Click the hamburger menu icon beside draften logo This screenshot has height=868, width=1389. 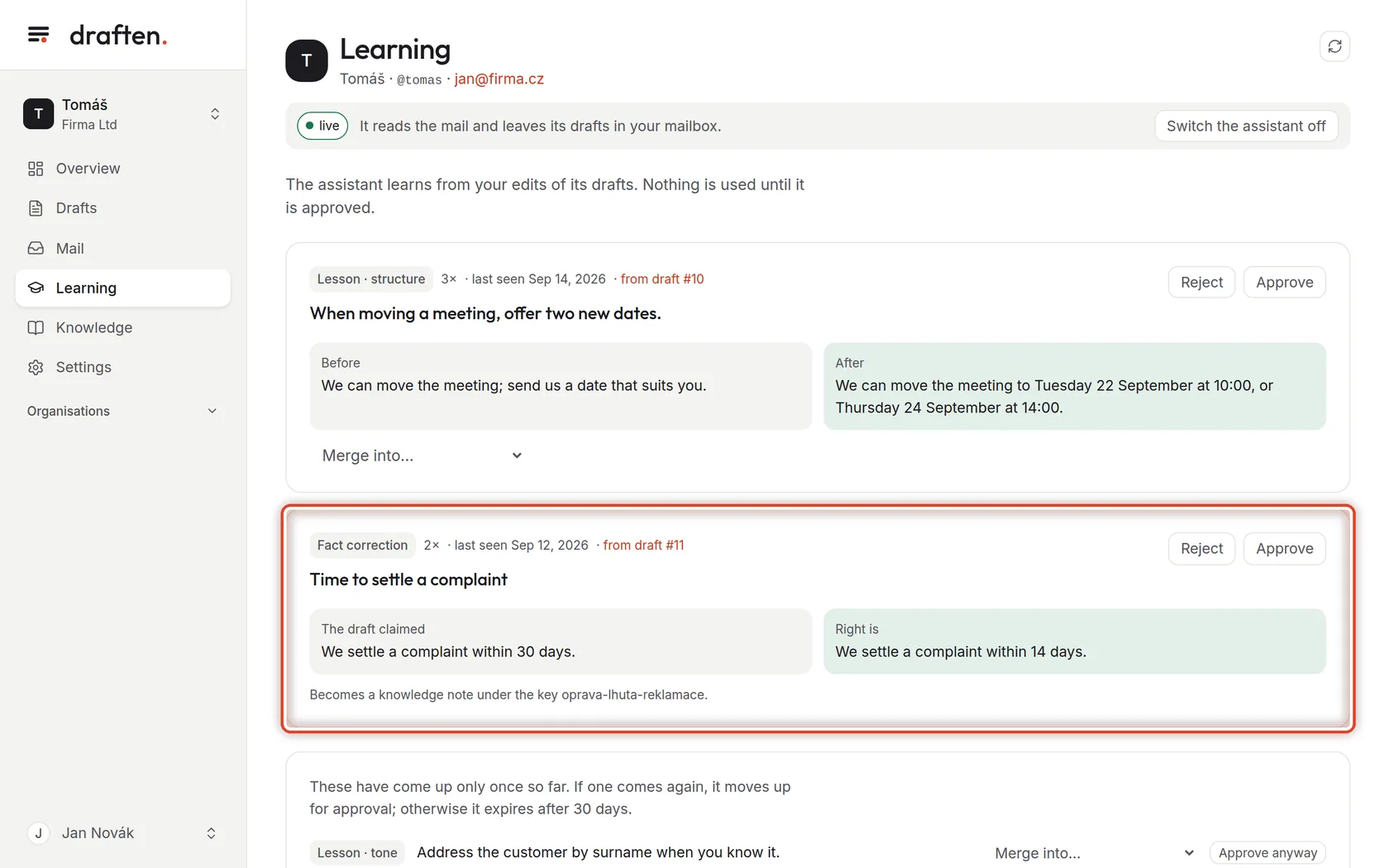[38, 35]
